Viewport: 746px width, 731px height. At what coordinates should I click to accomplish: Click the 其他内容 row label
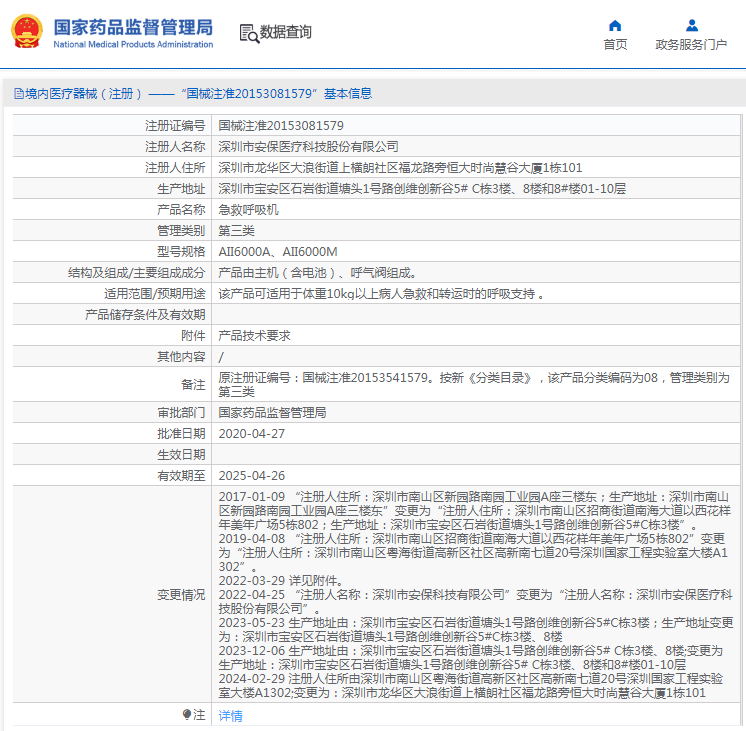tap(181, 356)
